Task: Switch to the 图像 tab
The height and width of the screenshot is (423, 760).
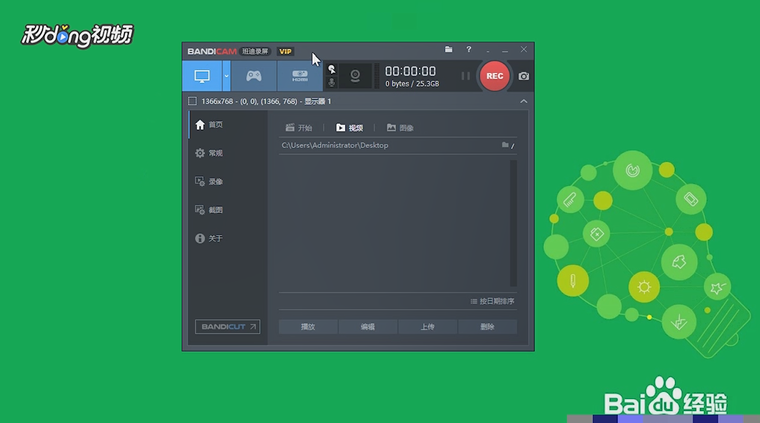Action: coord(400,128)
